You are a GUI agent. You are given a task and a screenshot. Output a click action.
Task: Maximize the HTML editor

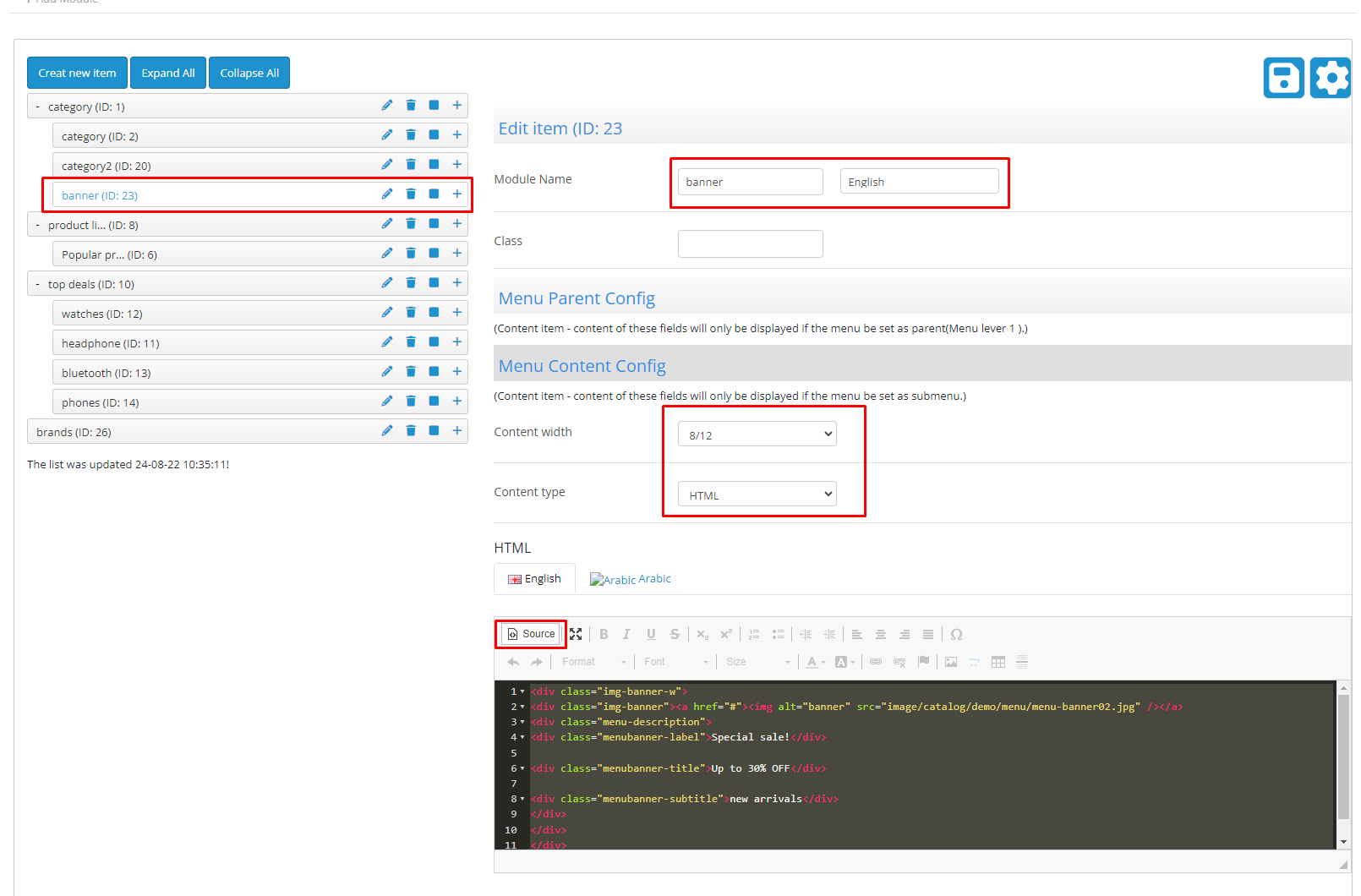tap(576, 634)
